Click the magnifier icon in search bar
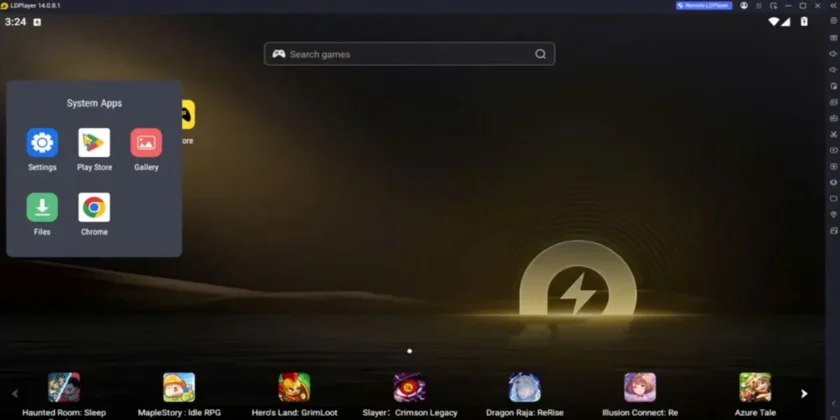This screenshot has width=840, height=420. point(541,54)
